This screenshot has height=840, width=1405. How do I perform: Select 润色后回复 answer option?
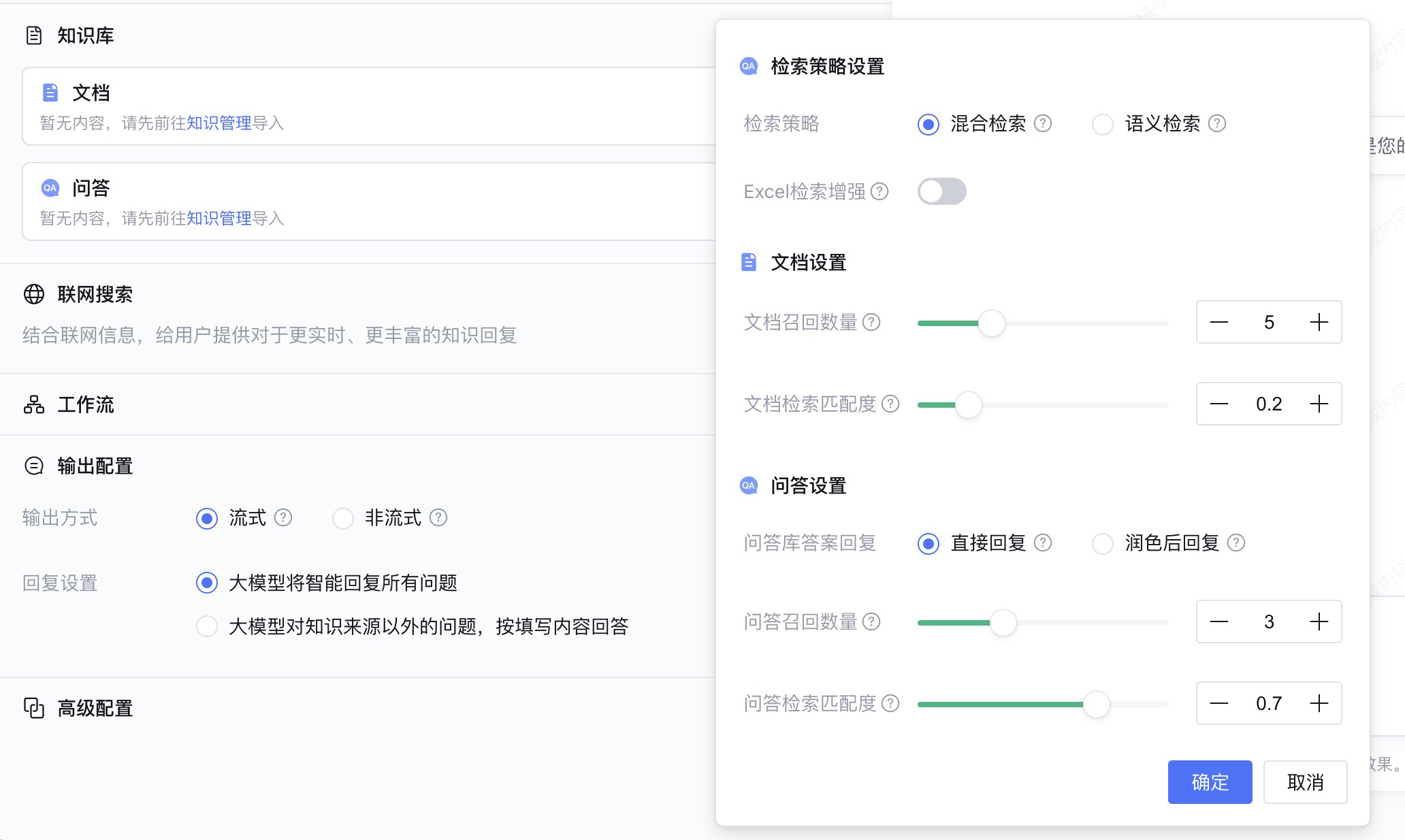(1102, 543)
